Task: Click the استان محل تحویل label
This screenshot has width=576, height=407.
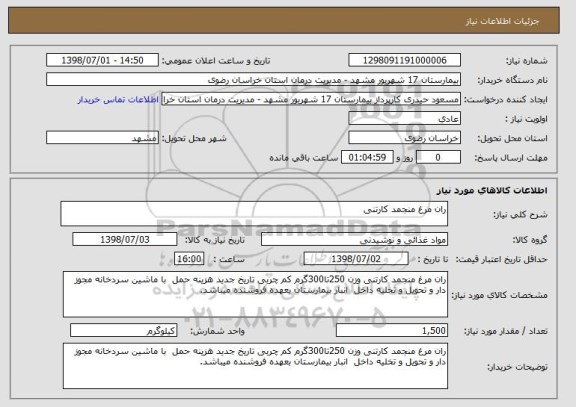Action: coord(512,139)
